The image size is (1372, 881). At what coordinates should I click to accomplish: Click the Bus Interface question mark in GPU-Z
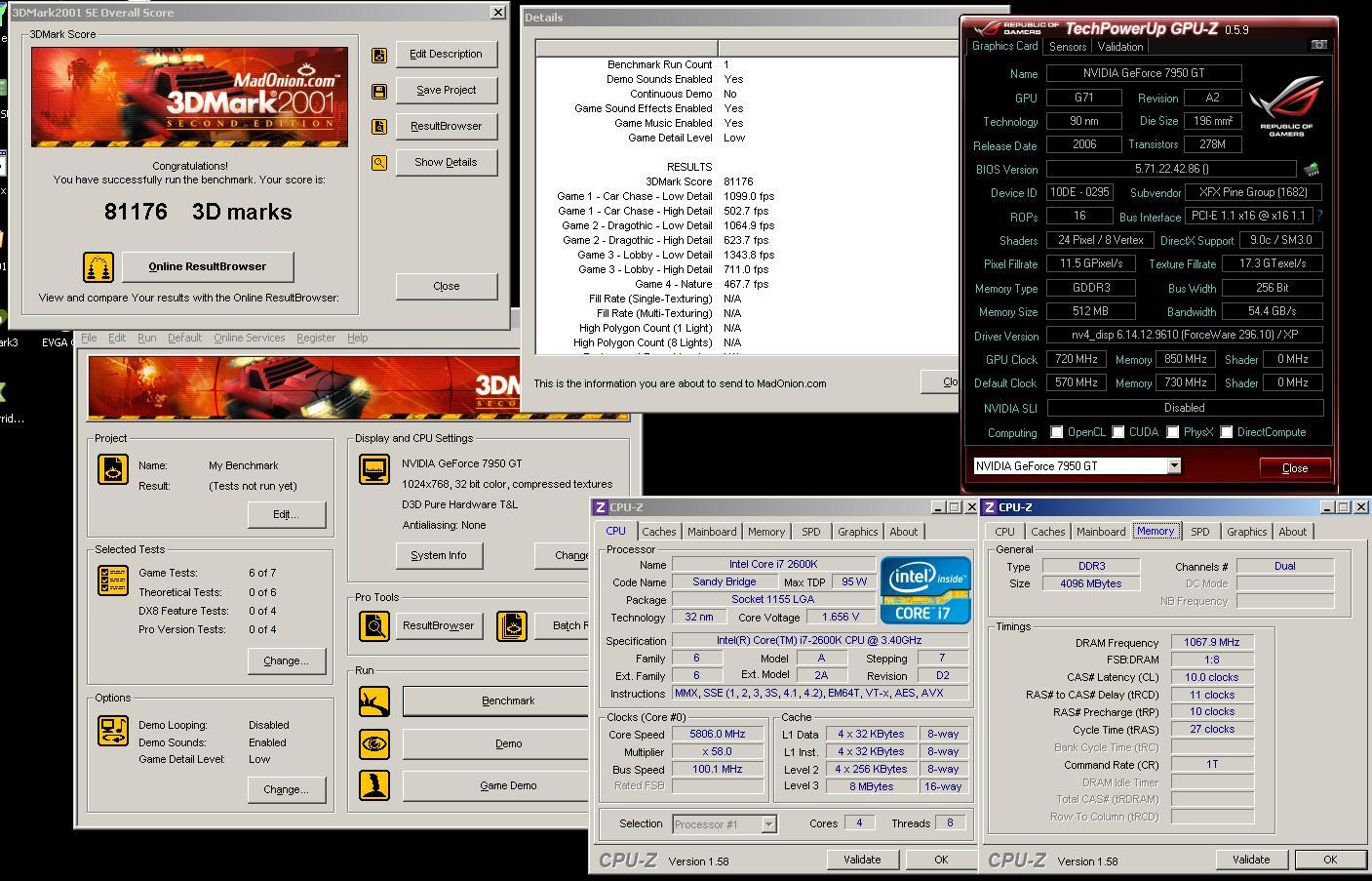(x=1319, y=216)
